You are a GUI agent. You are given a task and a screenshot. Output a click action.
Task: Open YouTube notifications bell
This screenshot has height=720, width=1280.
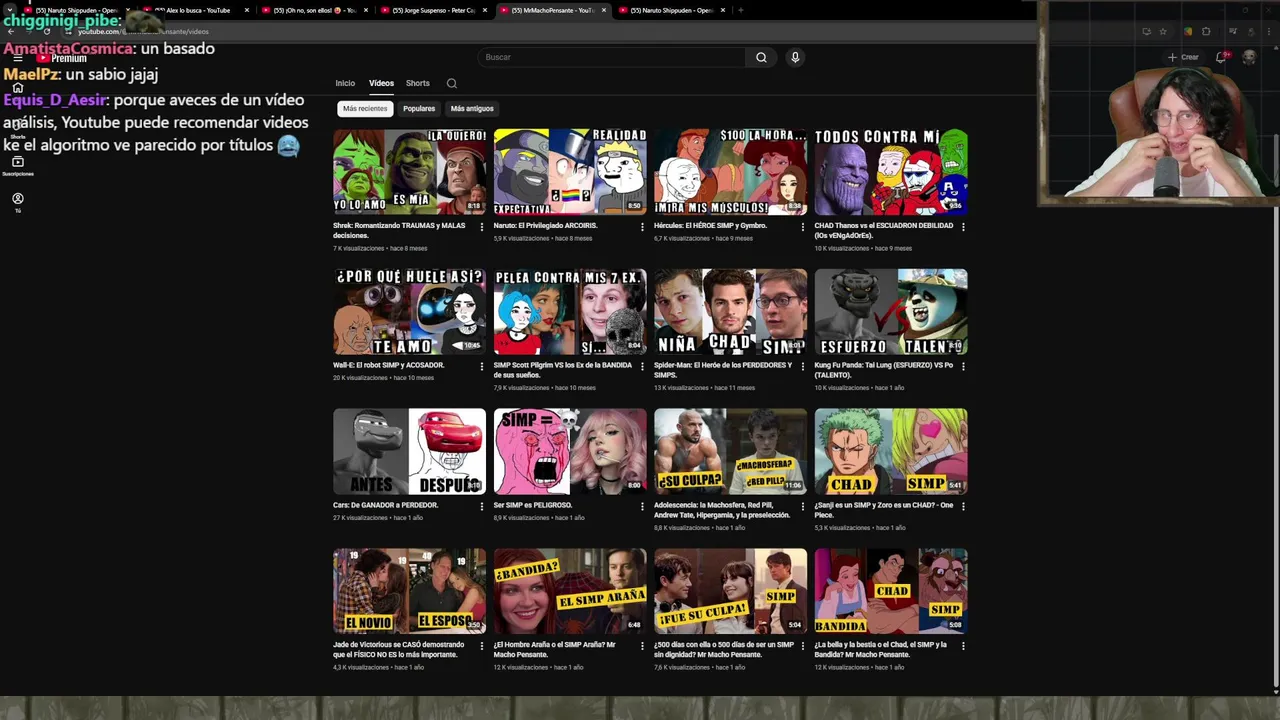(x=1221, y=57)
